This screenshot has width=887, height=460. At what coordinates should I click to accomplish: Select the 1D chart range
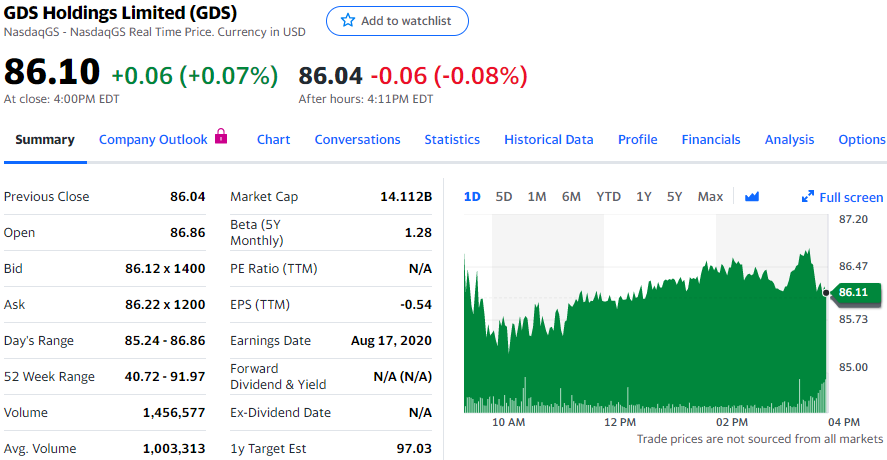472,197
